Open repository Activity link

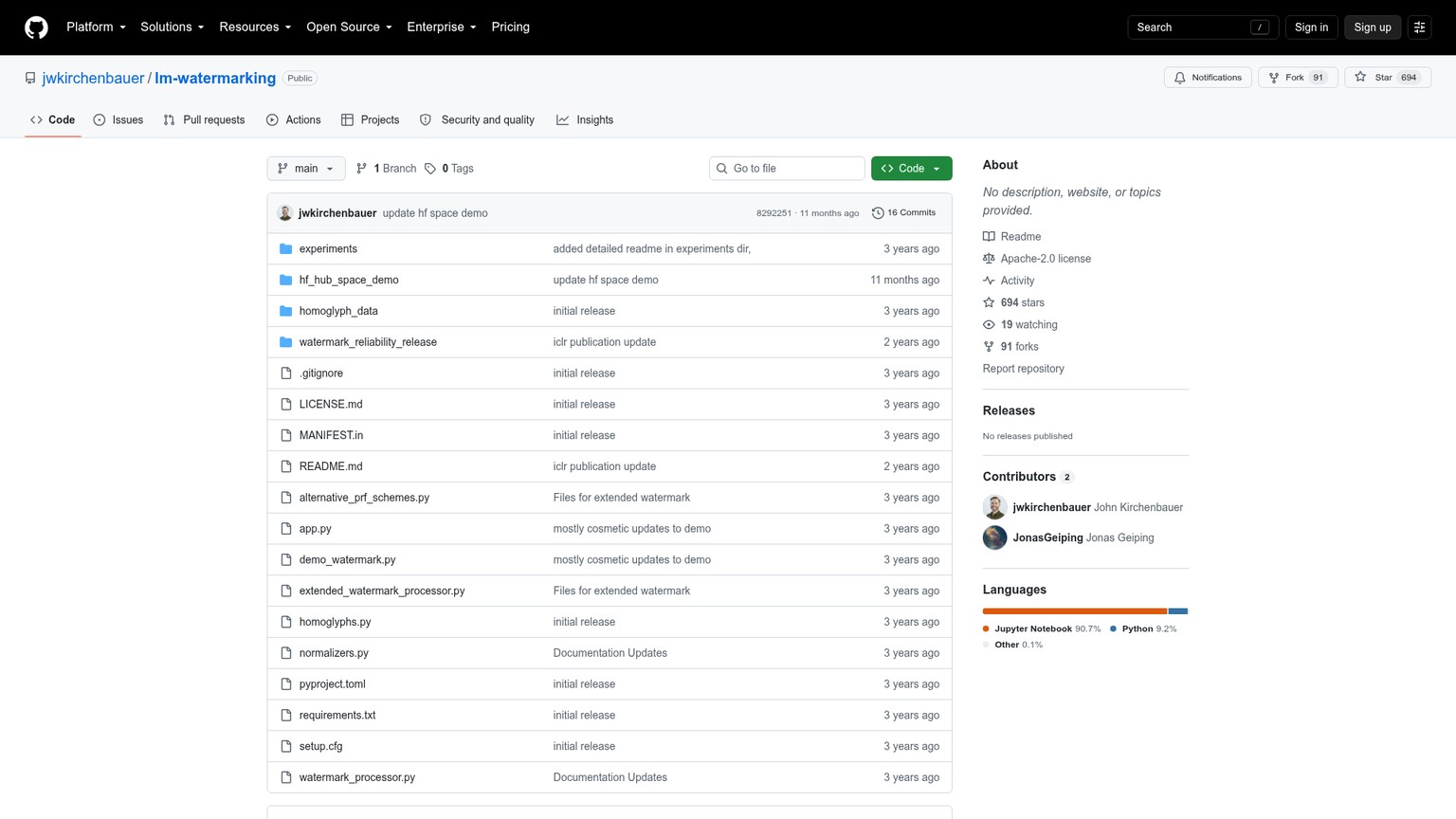(1009, 281)
